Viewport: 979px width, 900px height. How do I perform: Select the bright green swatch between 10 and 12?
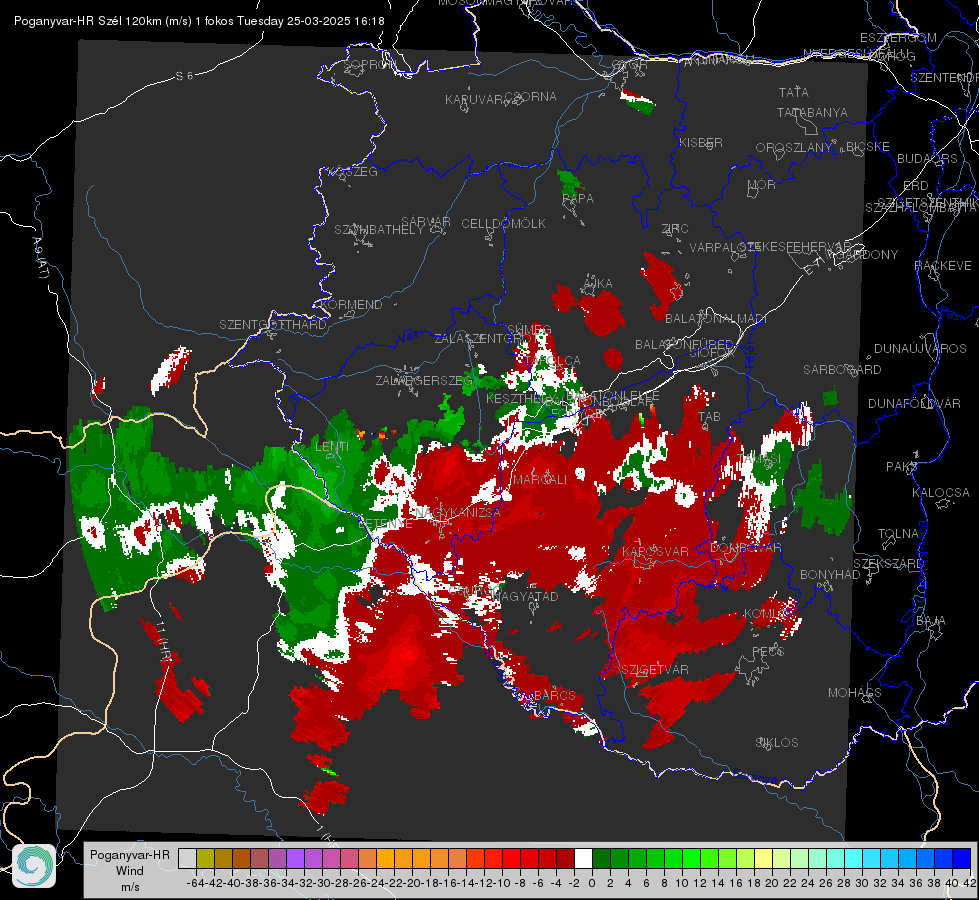(x=691, y=858)
